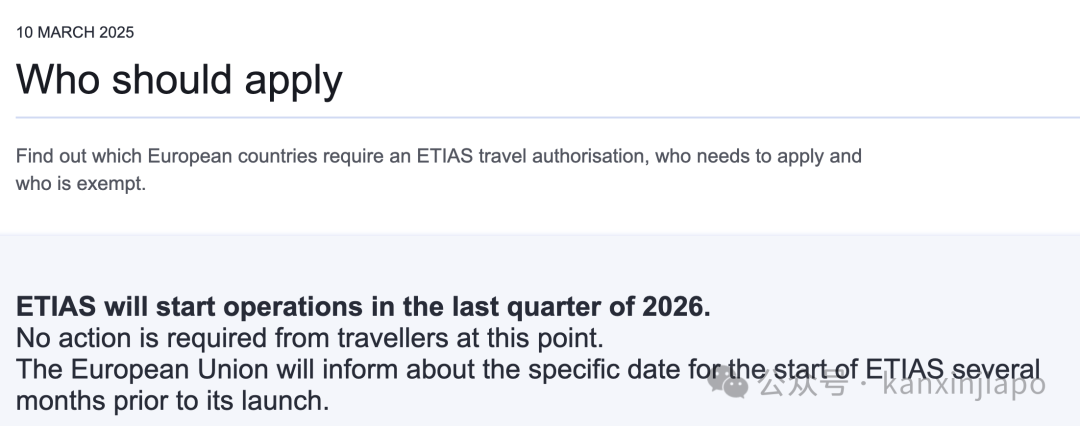Click 'months prior to its launch.' line
The image size is (1080, 426).
click(x=172, y=400)
